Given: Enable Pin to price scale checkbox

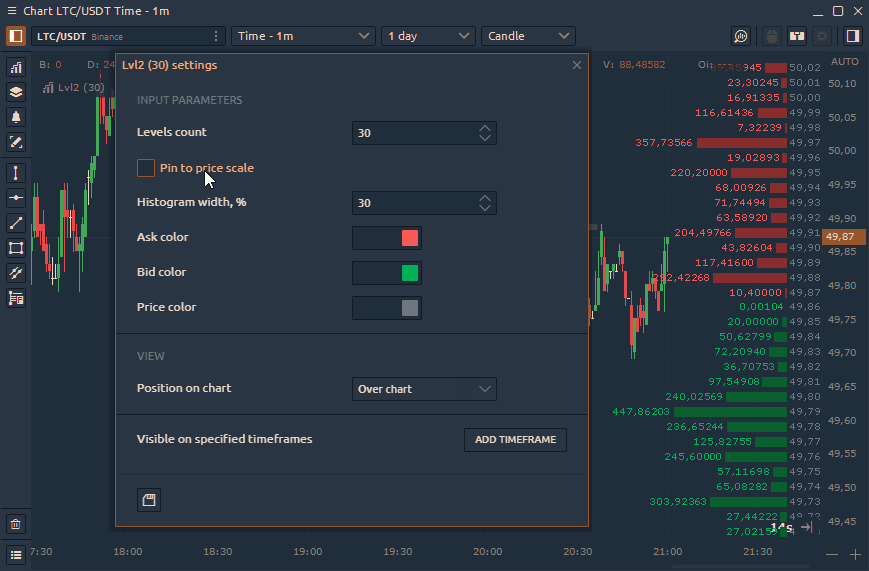Looking at the screenshot, I should tap(146, 168).
